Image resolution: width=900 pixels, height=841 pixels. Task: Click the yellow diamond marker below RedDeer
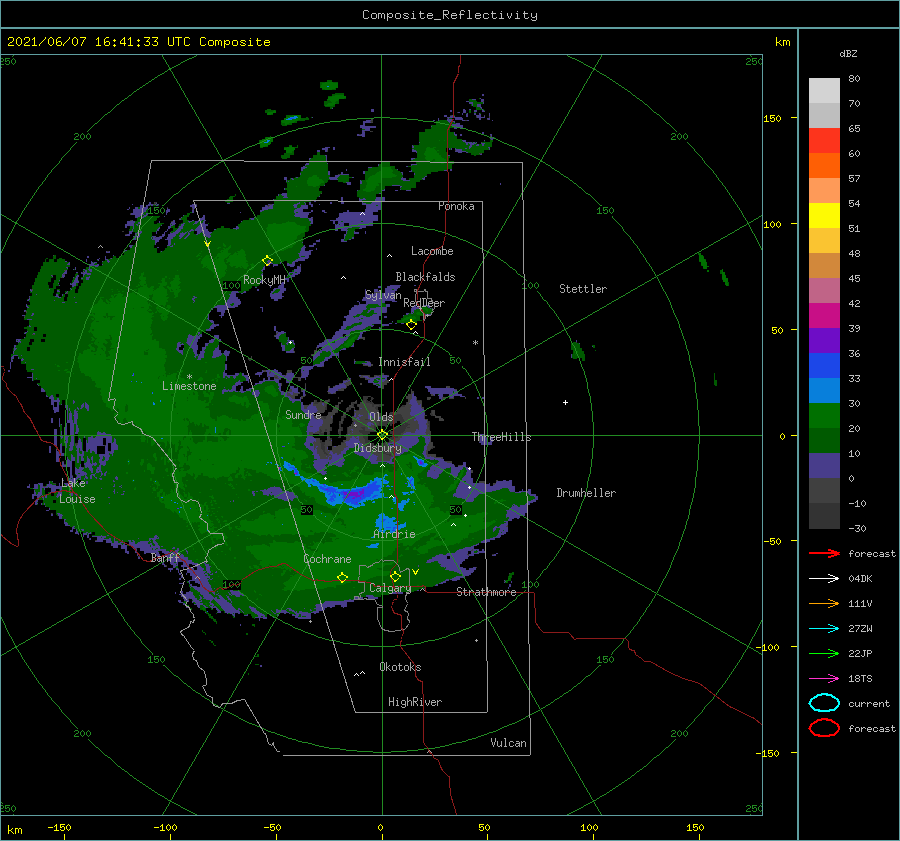tap(411, 325)
